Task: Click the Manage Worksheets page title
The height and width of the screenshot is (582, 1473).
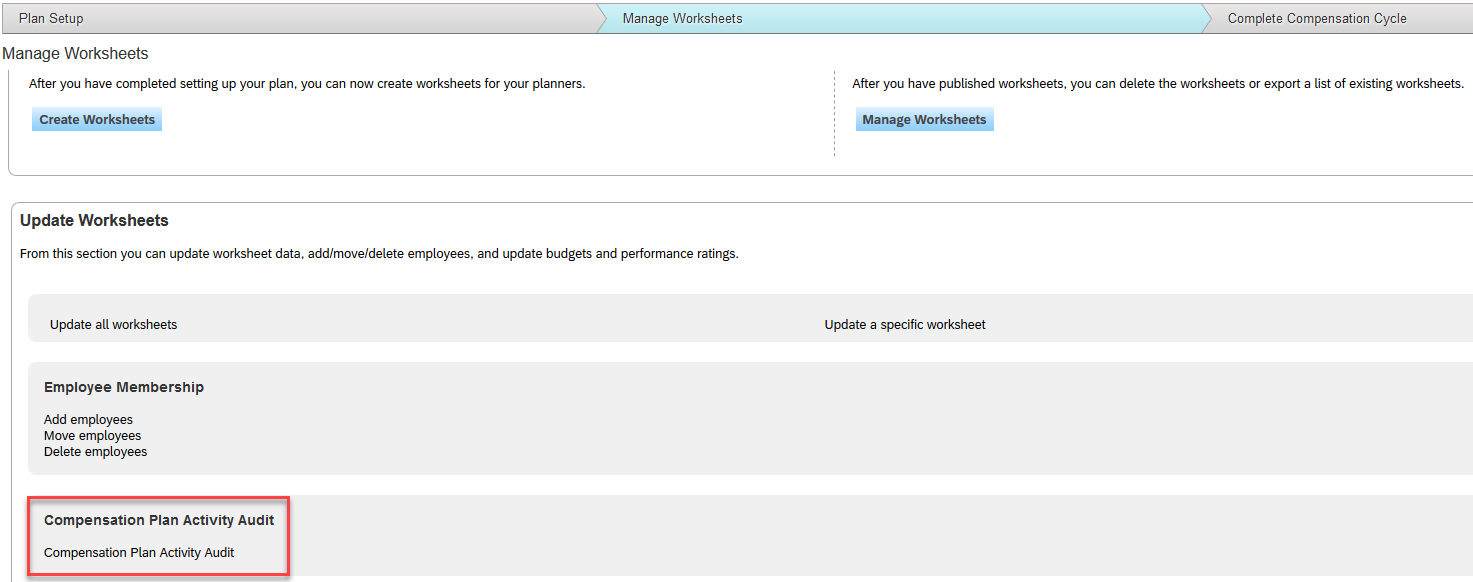Action: (x=75, y=53)
